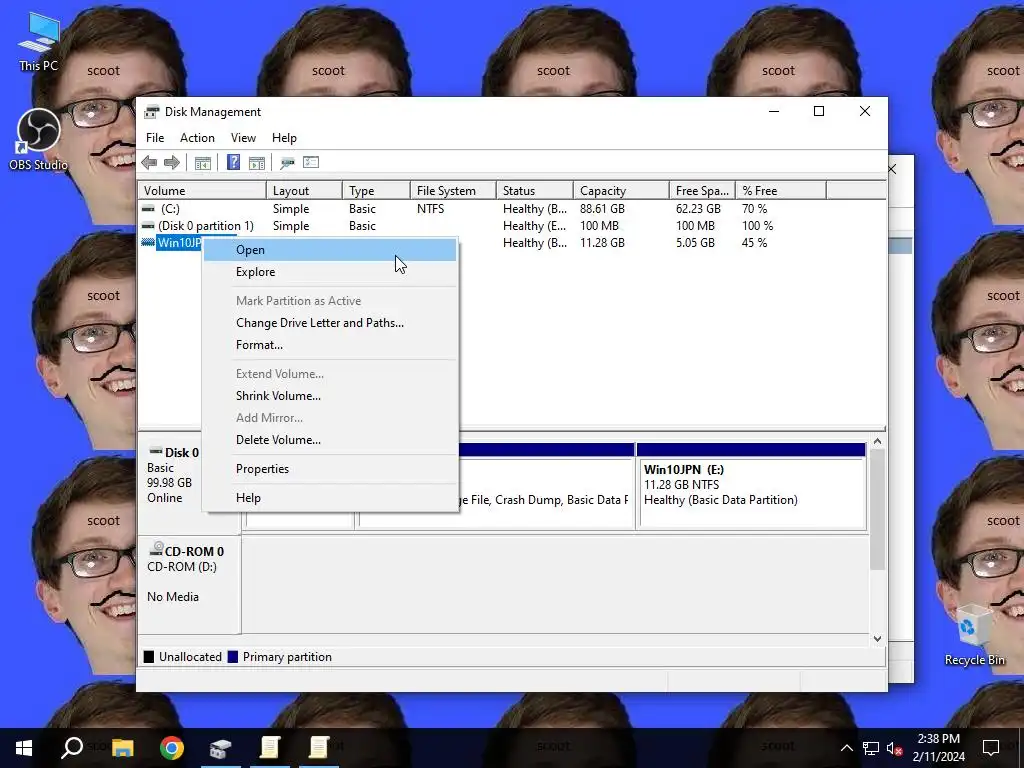Click the blue Help toolbar icon
The image size is (1024, 768).
233,162
